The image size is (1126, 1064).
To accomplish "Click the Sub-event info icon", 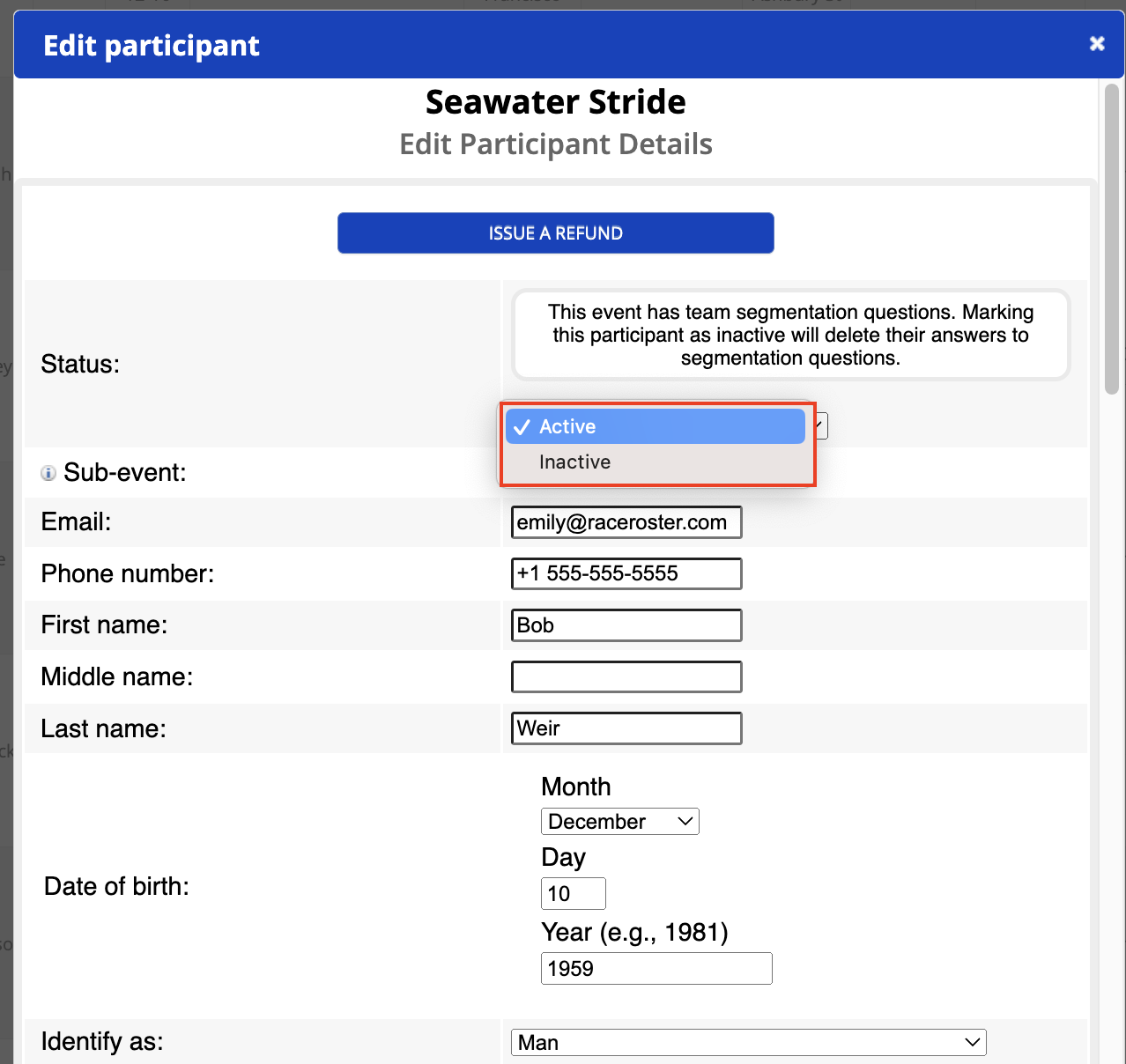I will click(48, 474).
